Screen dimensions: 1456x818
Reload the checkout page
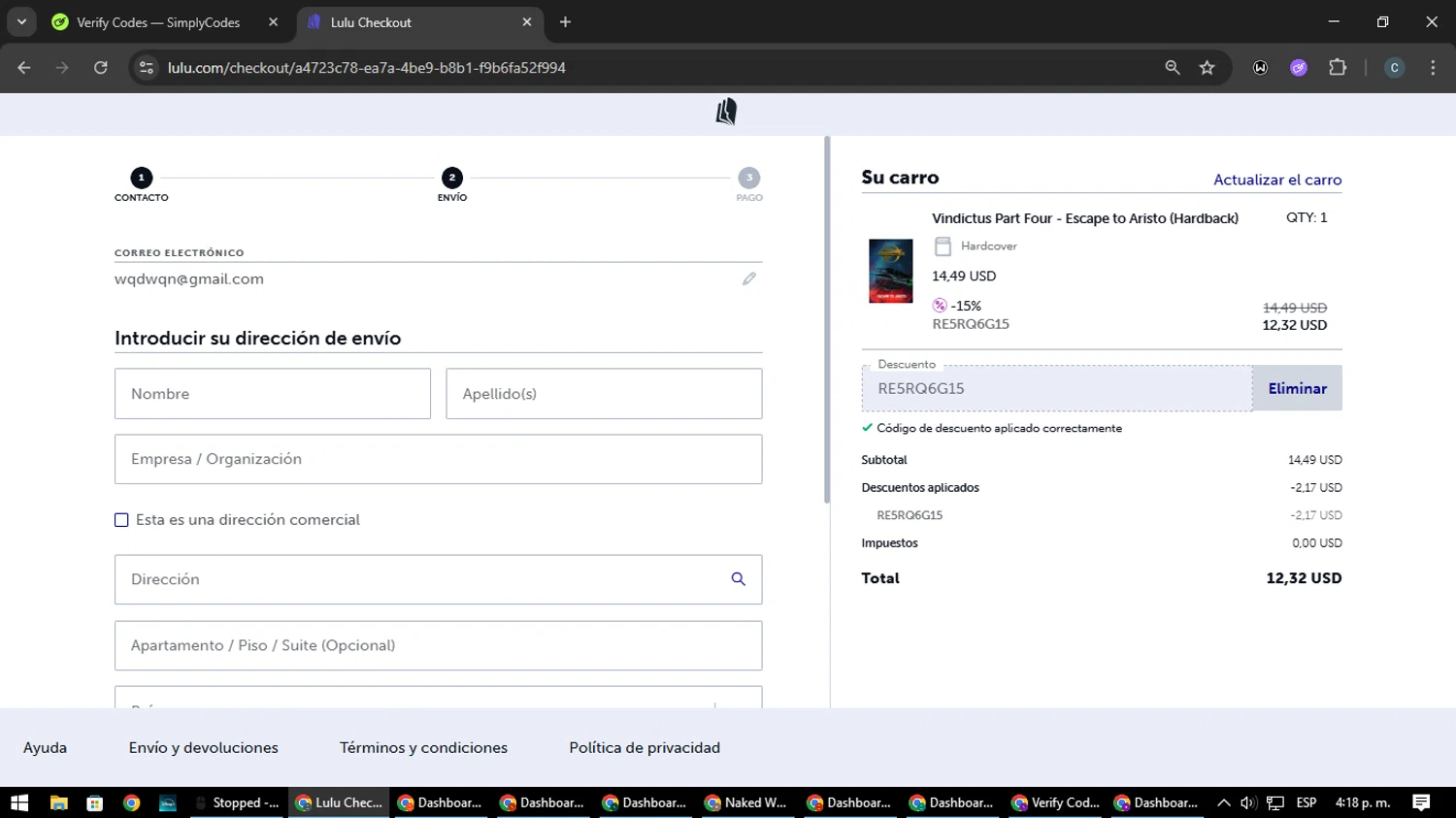(101, 68)
